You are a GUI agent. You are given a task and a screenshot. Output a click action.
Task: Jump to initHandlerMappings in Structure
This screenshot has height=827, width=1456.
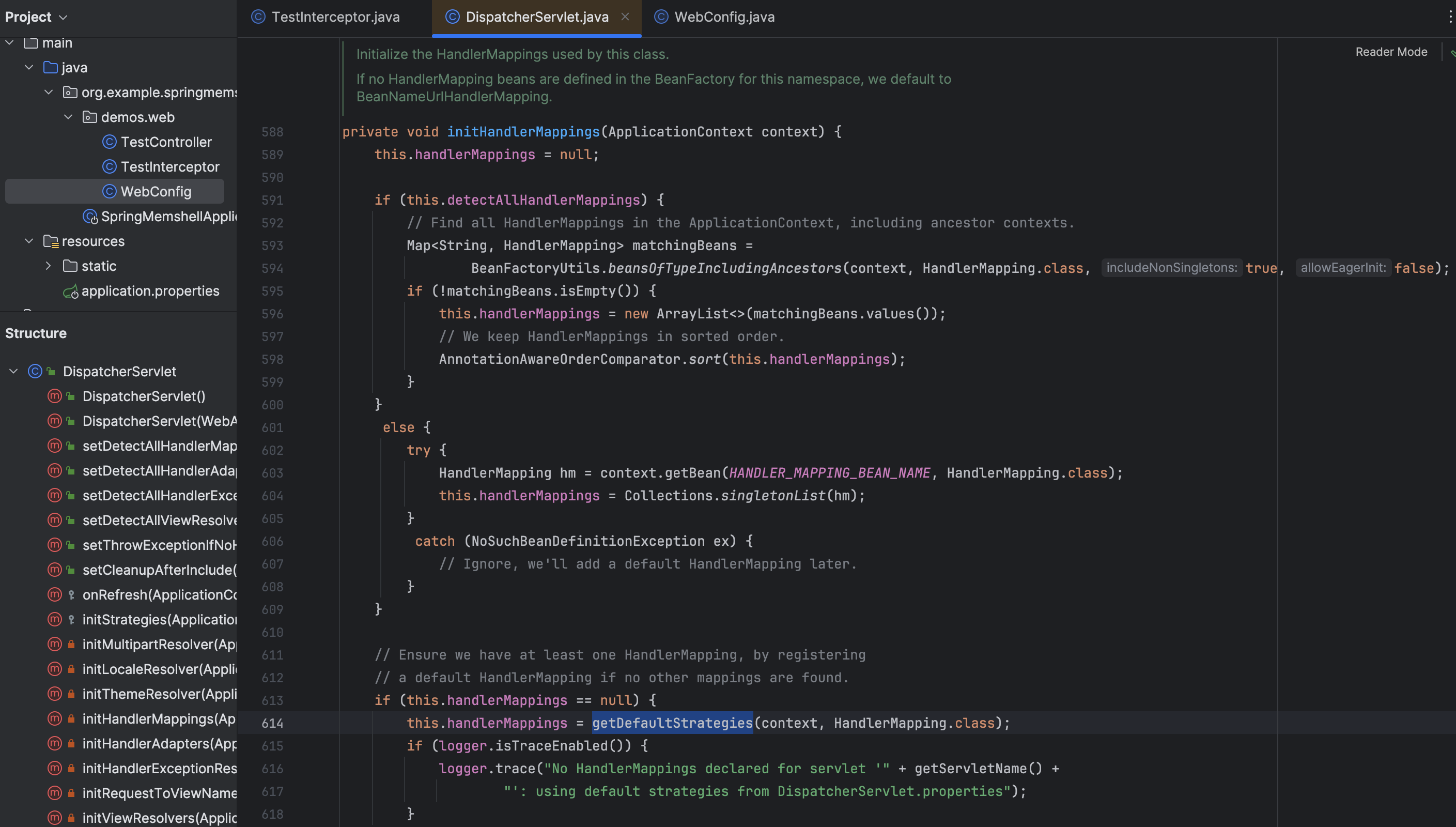(160, 718)
